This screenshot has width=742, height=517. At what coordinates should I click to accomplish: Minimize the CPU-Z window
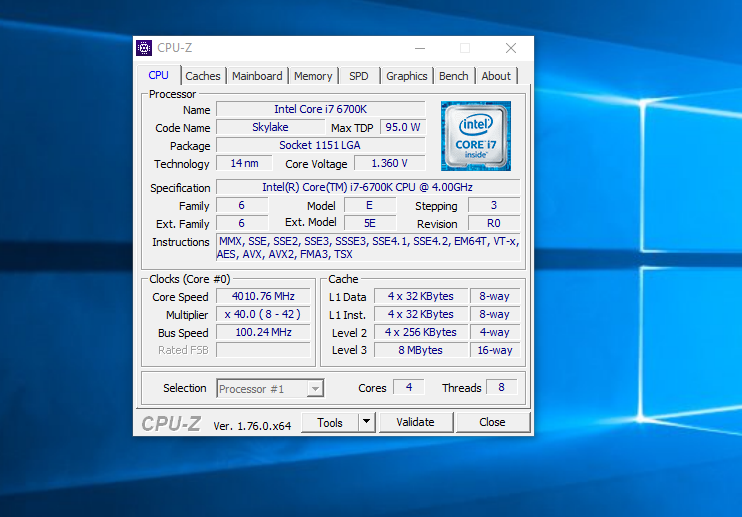(420, 48)
